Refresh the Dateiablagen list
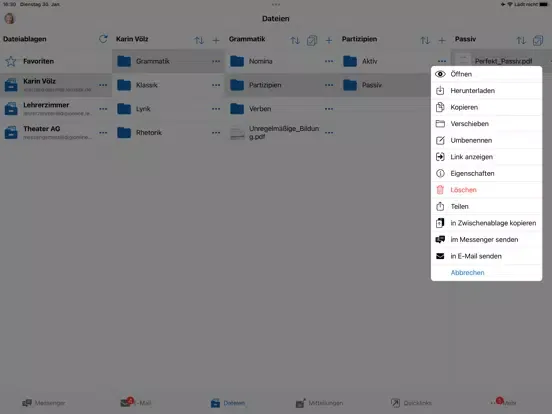The width and height of the screenshot is (552, 414). pos(103,39)
